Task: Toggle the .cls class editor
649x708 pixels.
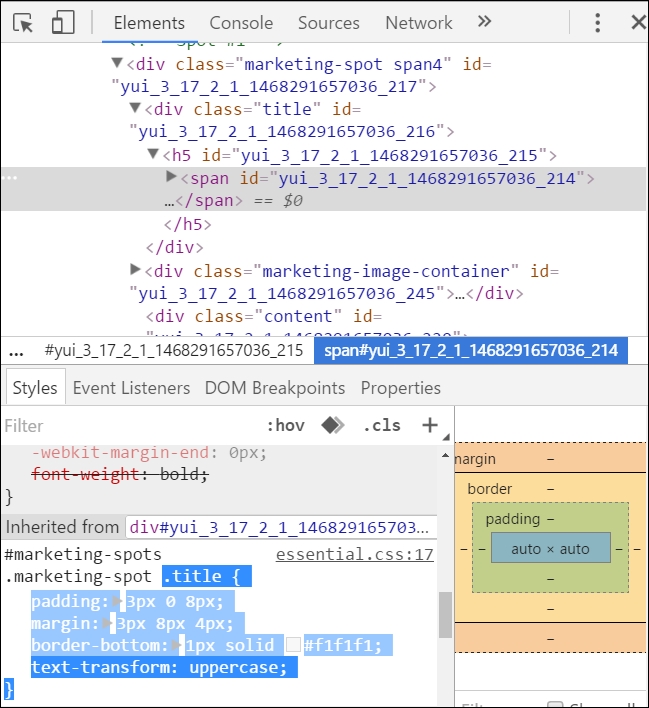Action: tap(382, 425)
